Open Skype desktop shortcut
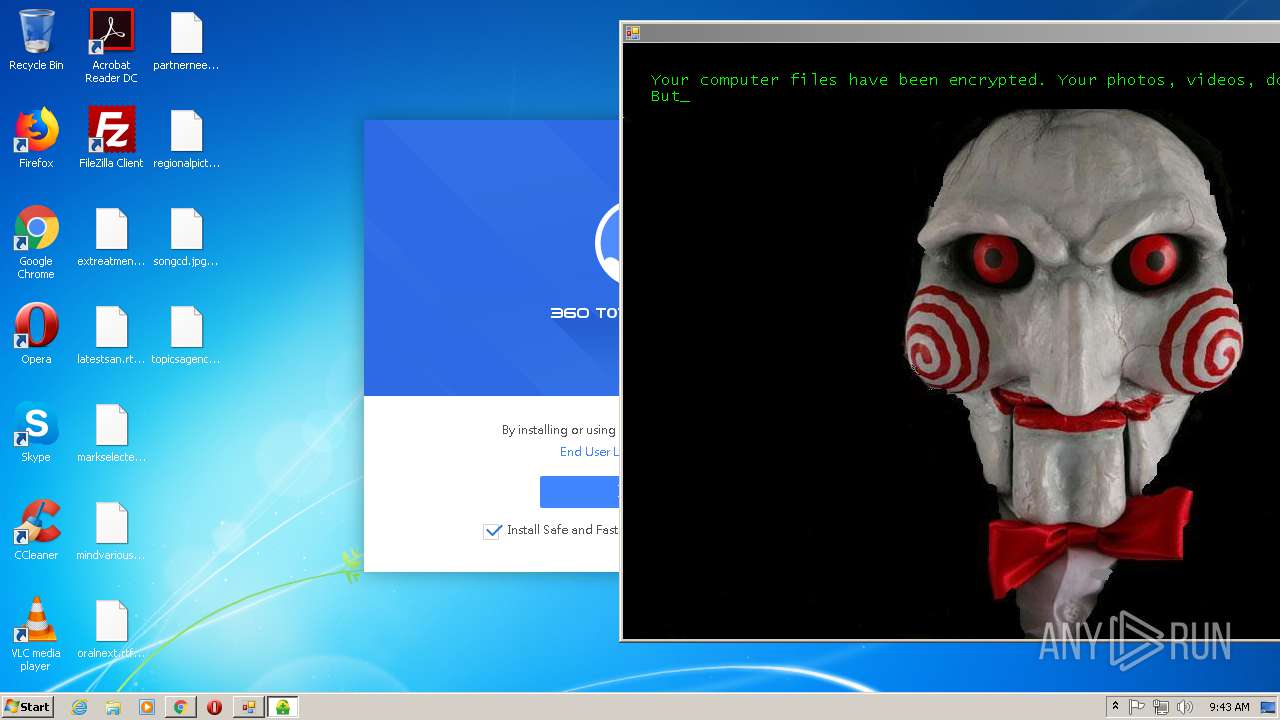1280x720 pixels. tap(36, 432)
